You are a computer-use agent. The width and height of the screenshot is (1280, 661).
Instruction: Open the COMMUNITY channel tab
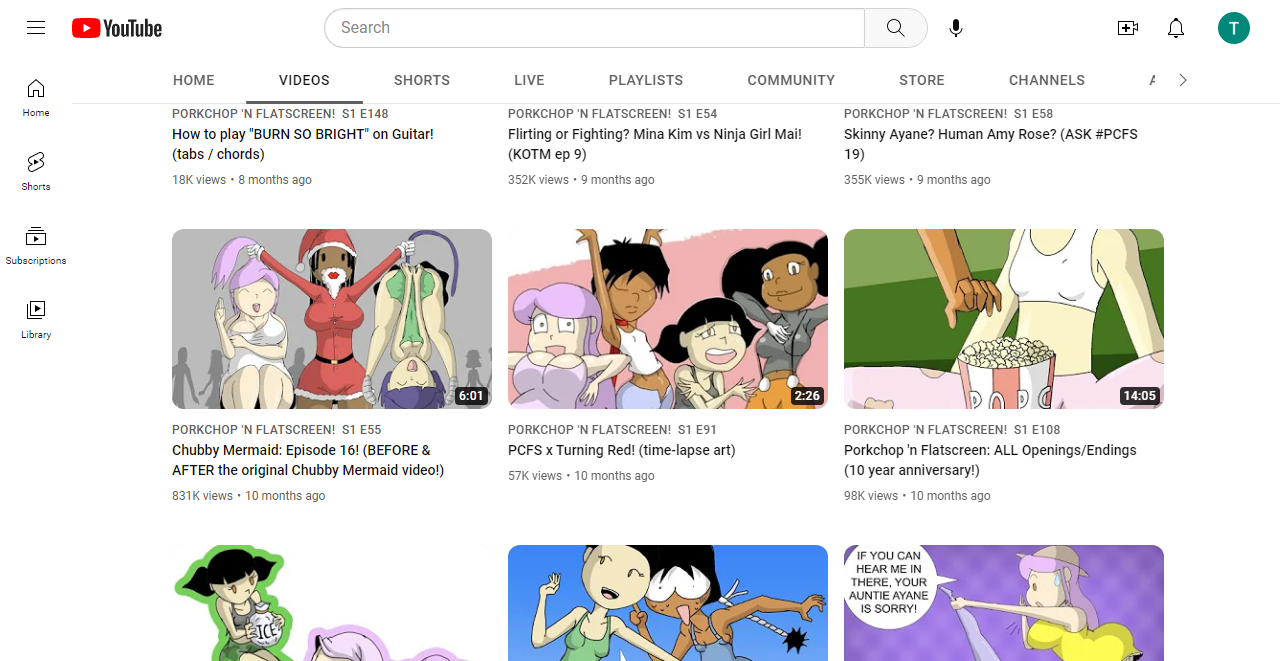791,80
